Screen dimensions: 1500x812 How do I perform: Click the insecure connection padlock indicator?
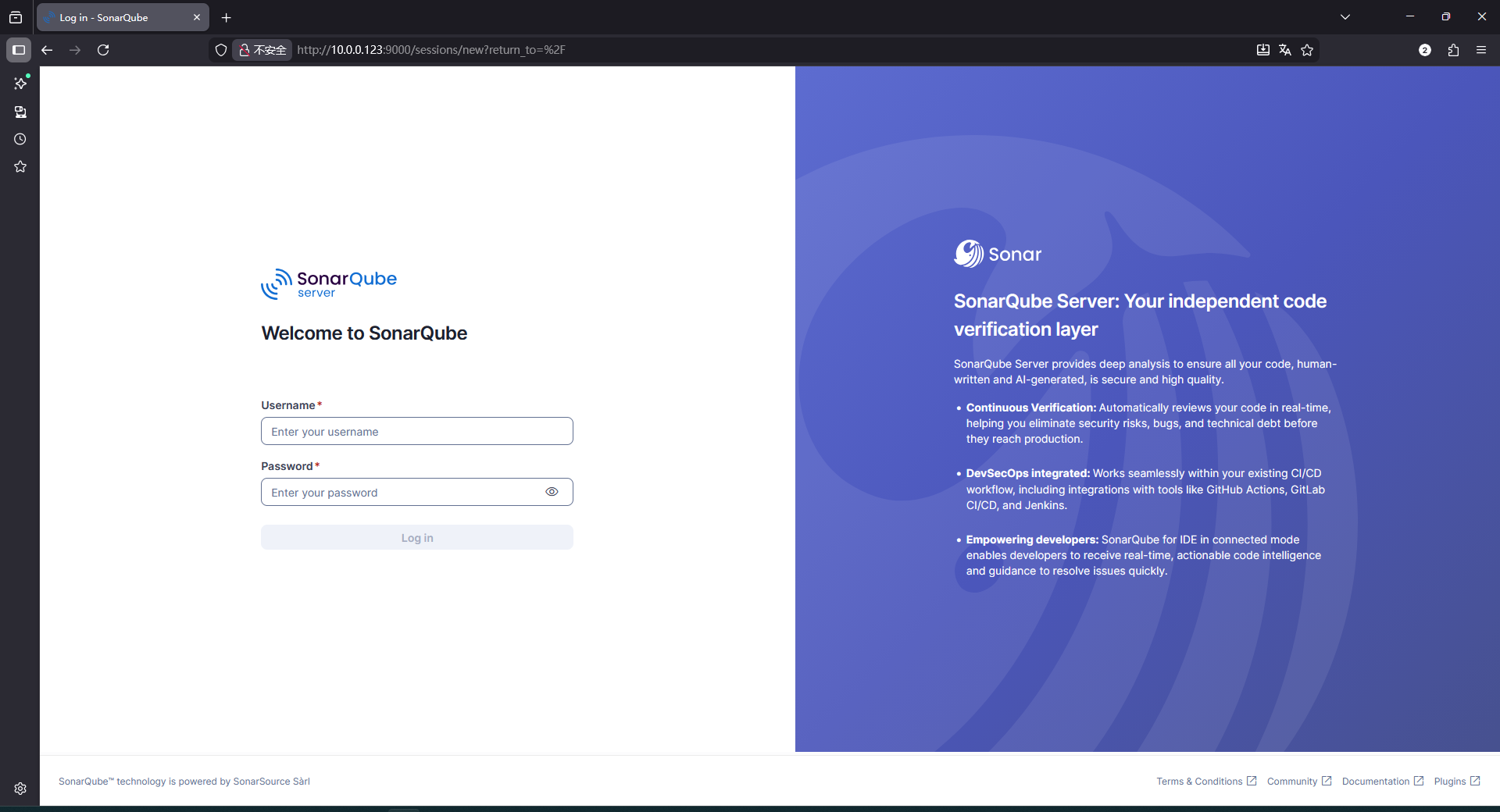[x=262, y=50]
